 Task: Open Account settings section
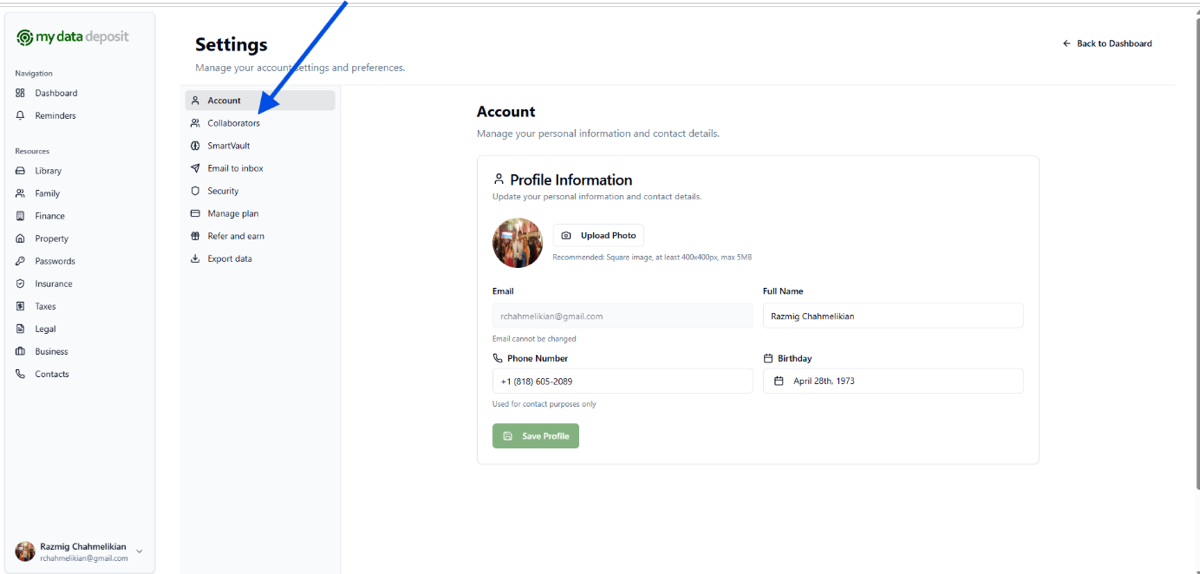click(x=260, y=101)
